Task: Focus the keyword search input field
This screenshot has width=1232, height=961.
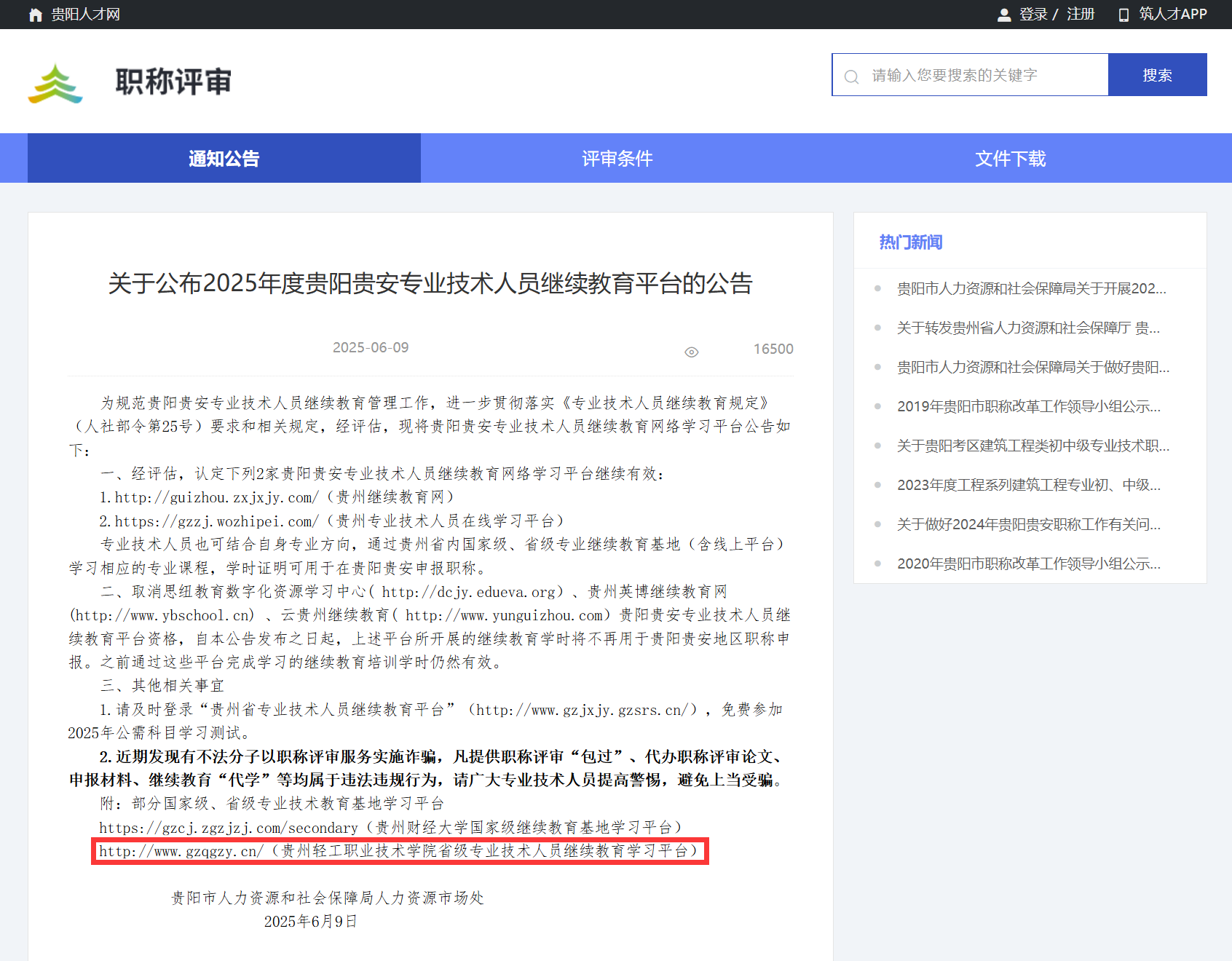Action: click(x=970, y=74)
